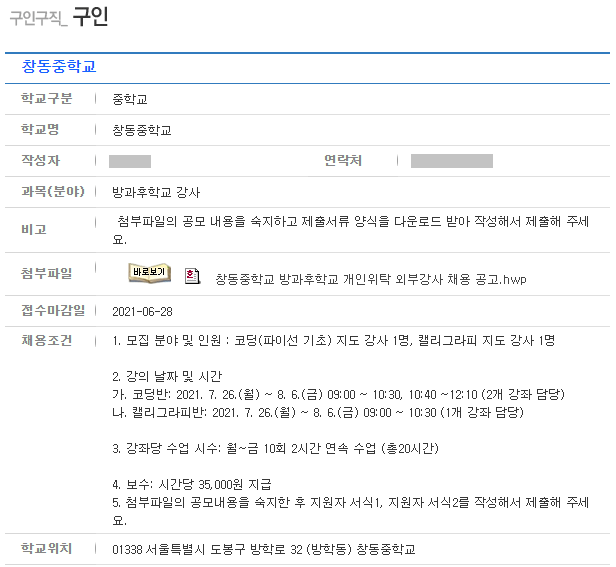The width and height of the screenshot is (616, 567).
Task: Click the redacted 작성자 value box
Action: [x=130, y=161]
